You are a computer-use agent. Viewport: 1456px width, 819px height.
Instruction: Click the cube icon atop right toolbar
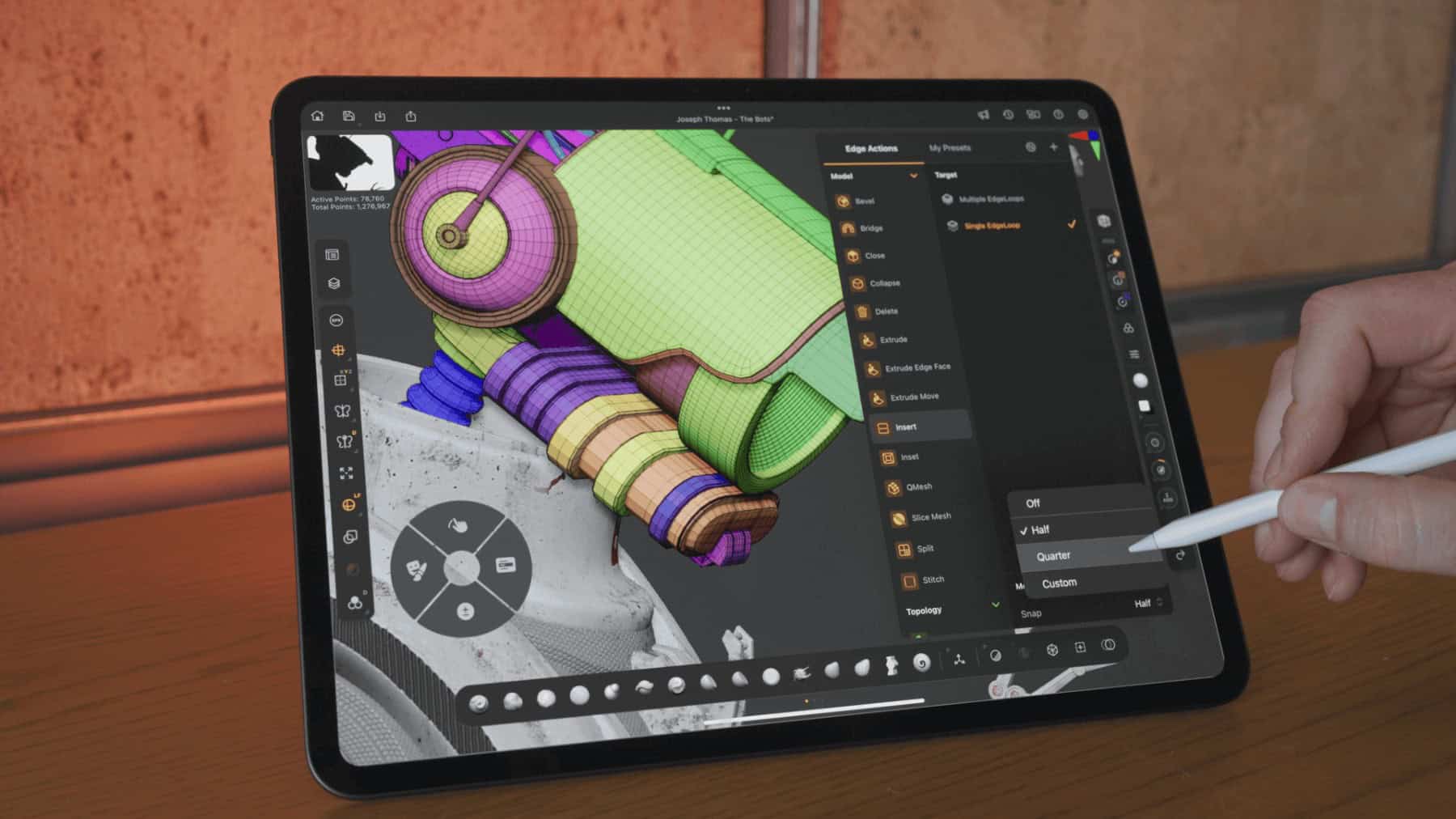tap(1103, 220)
